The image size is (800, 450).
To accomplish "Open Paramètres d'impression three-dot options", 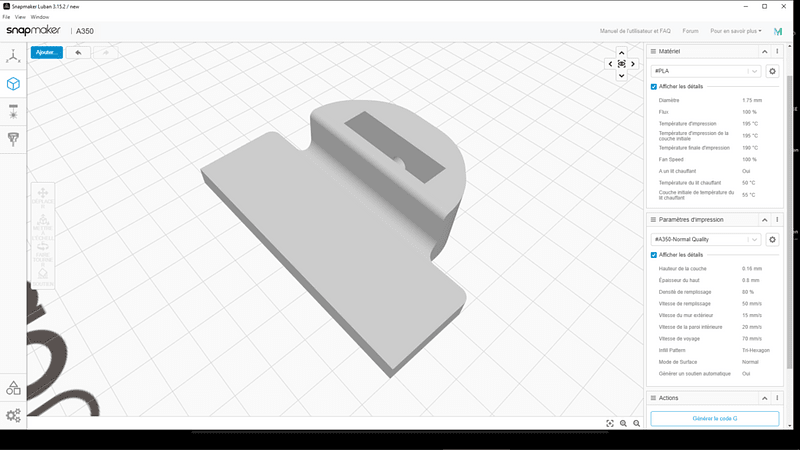I will tap(777, 219).
